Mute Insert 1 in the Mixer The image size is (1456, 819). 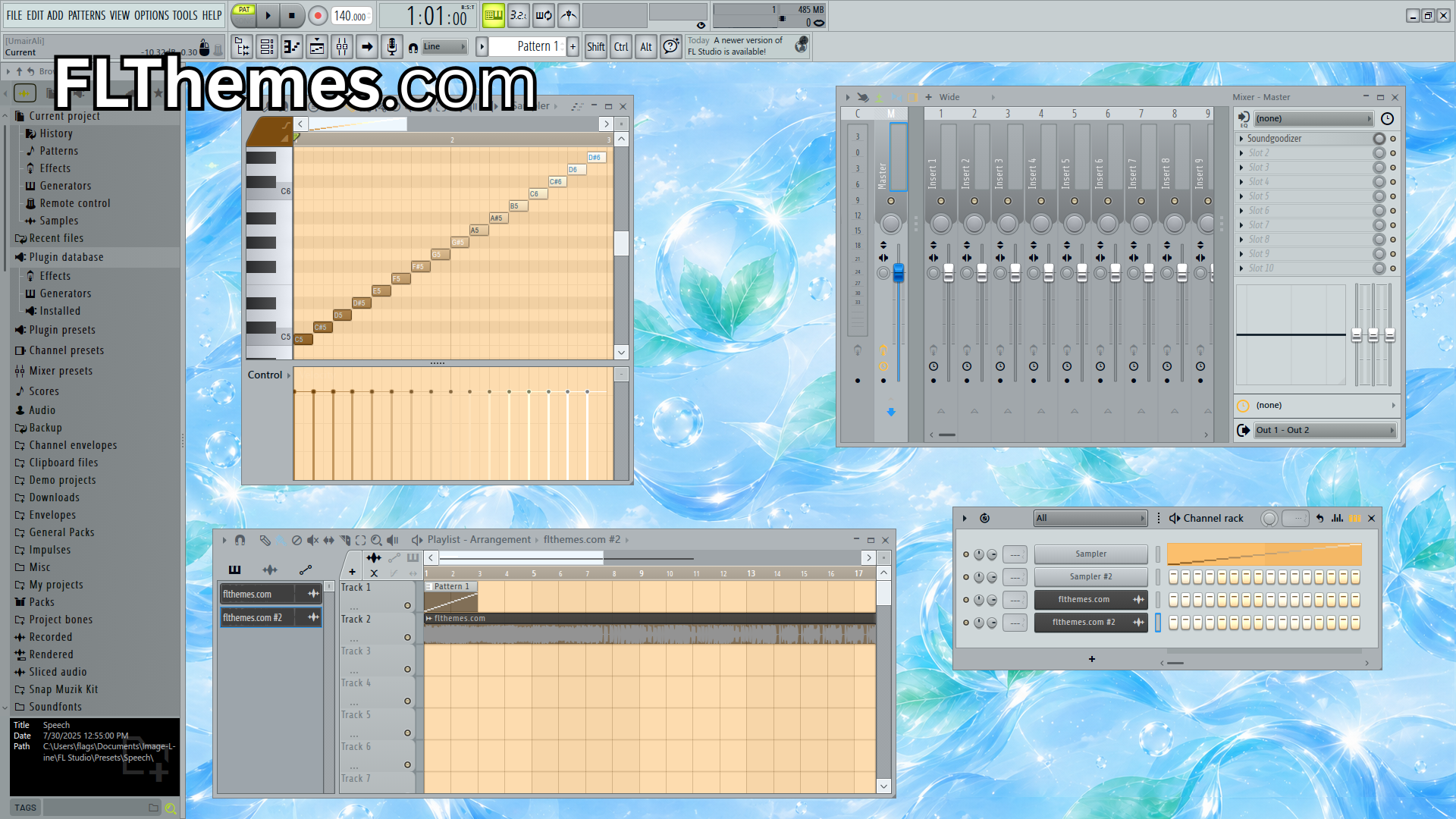click(941, 201)
